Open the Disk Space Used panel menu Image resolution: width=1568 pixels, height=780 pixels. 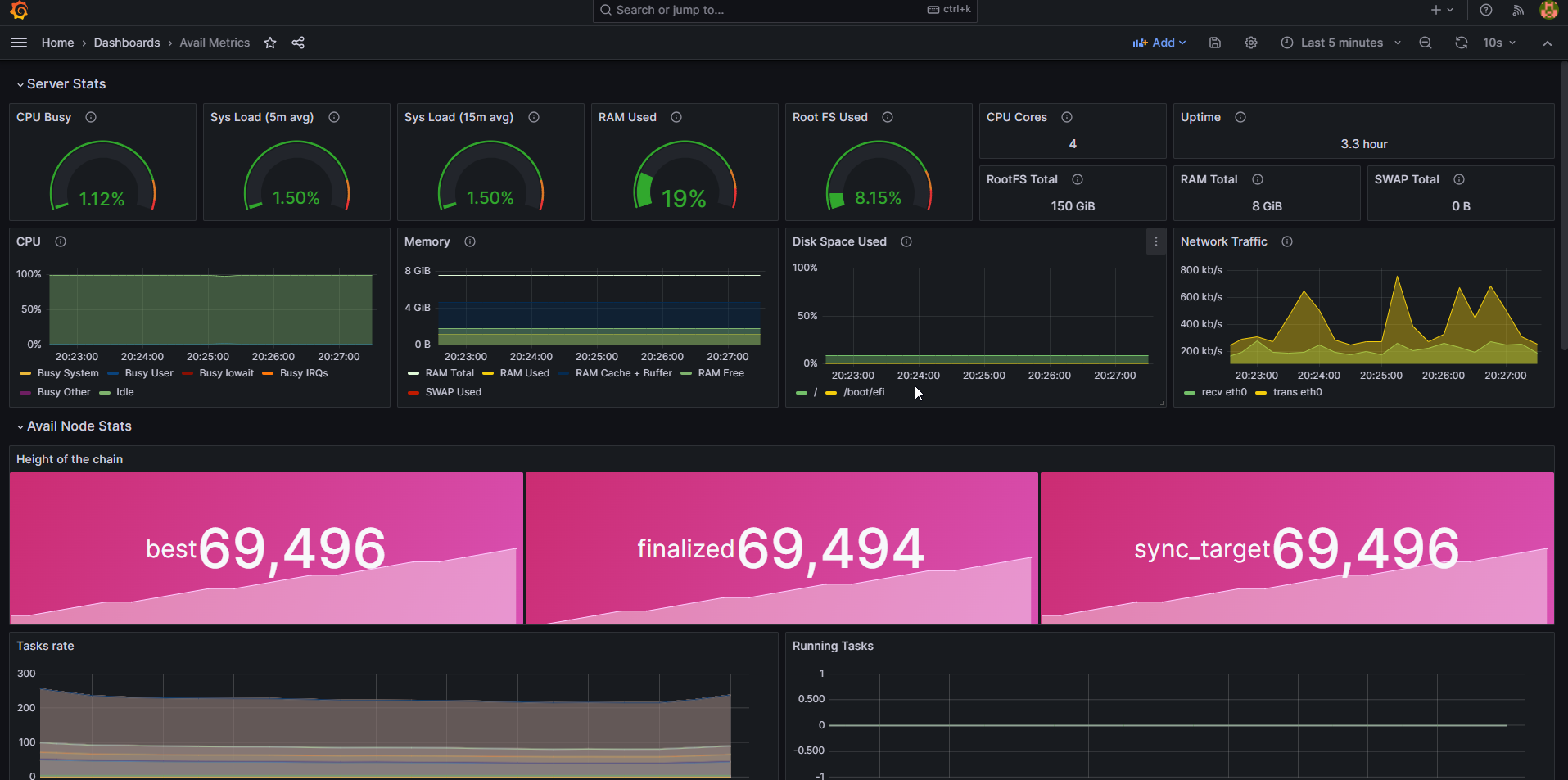[1155, 241]
